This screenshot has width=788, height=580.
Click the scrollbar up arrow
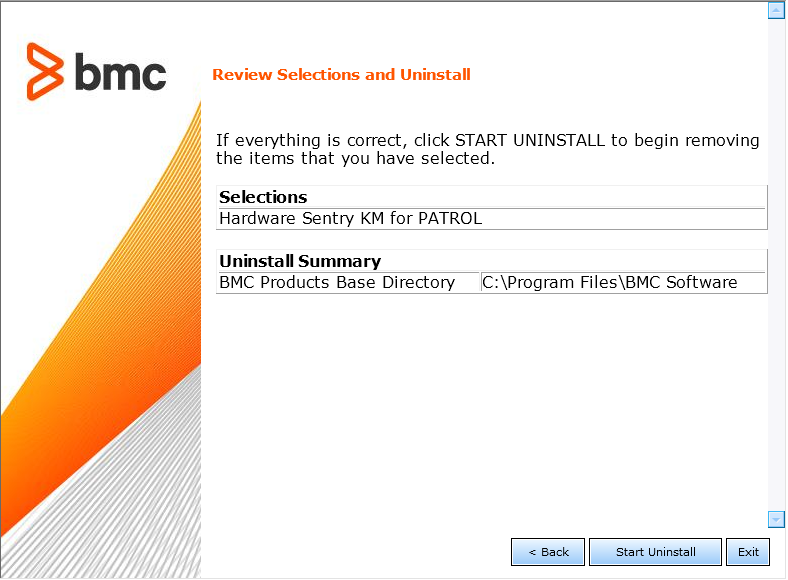(x=776, y=11)
